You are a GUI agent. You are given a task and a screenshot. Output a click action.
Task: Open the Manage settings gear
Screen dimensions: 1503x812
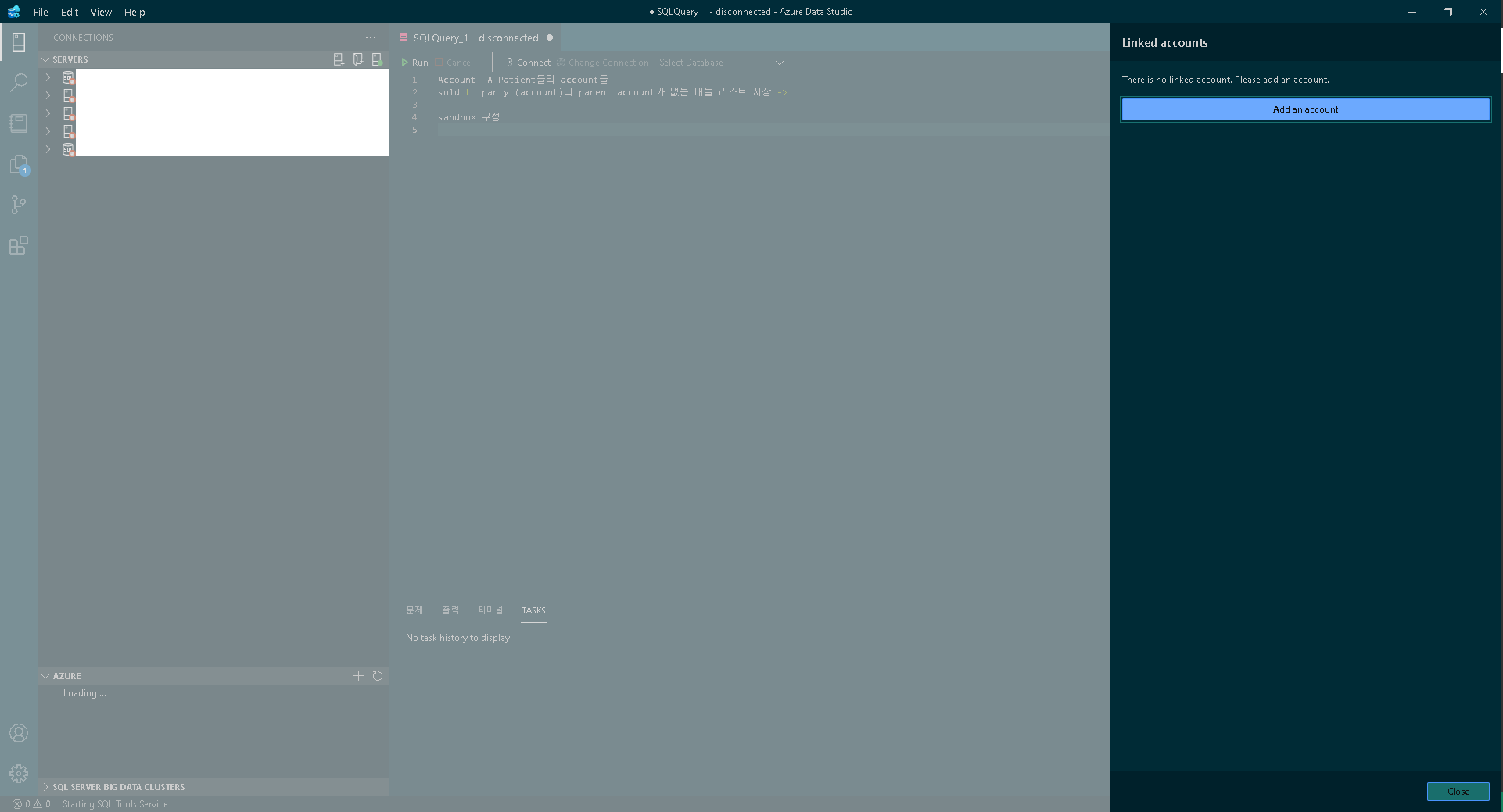point(19,774)
